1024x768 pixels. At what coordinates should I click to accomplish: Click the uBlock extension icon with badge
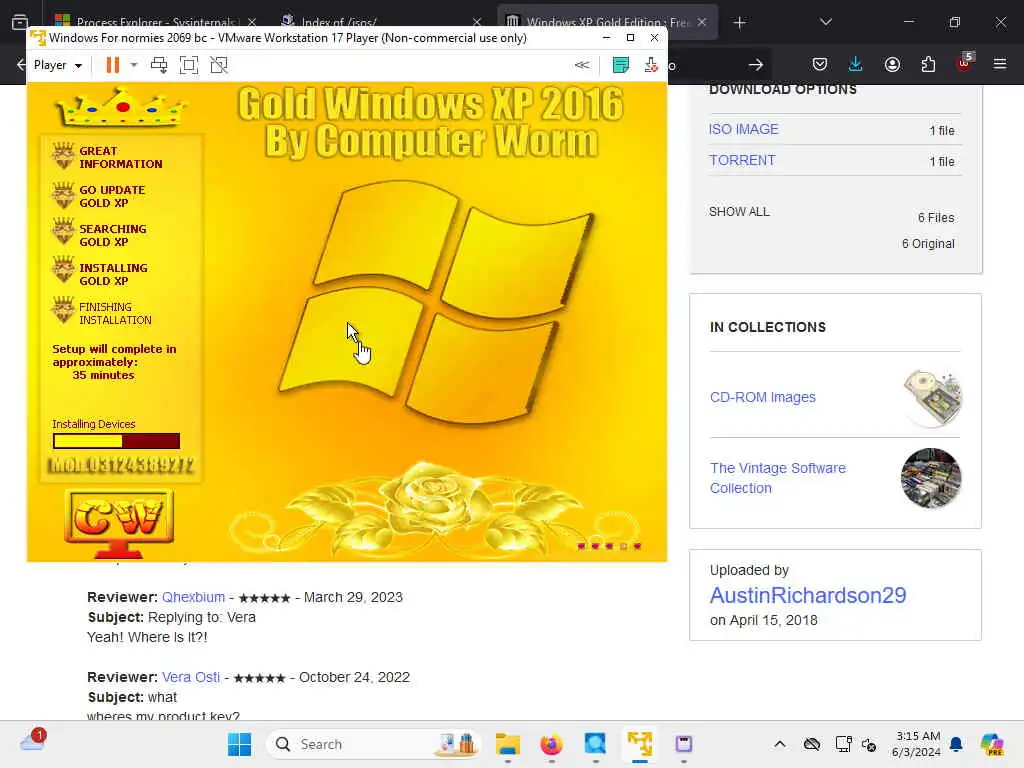tap(965, 63)
